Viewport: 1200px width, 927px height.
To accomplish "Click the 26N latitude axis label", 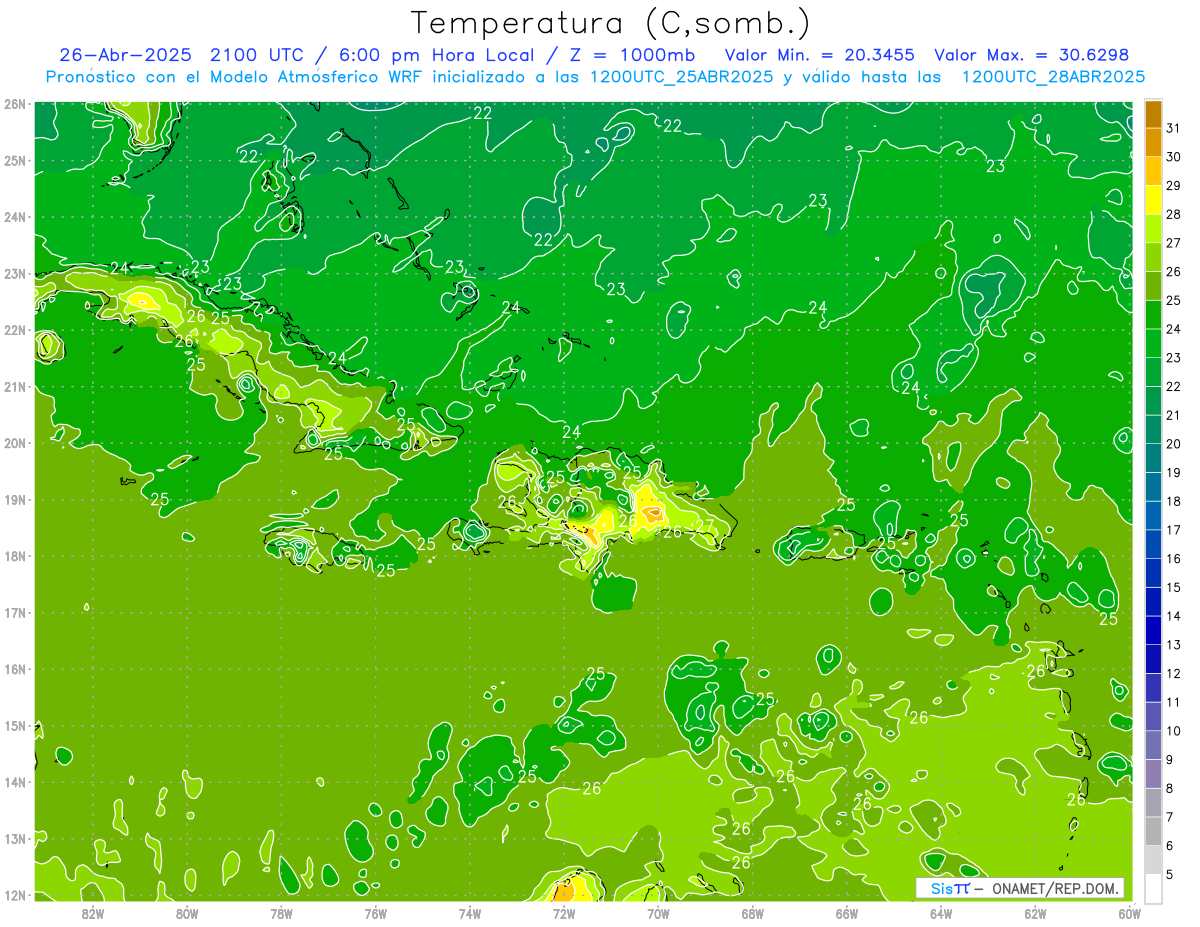I will pyautogui.click(x=15, y=104).
